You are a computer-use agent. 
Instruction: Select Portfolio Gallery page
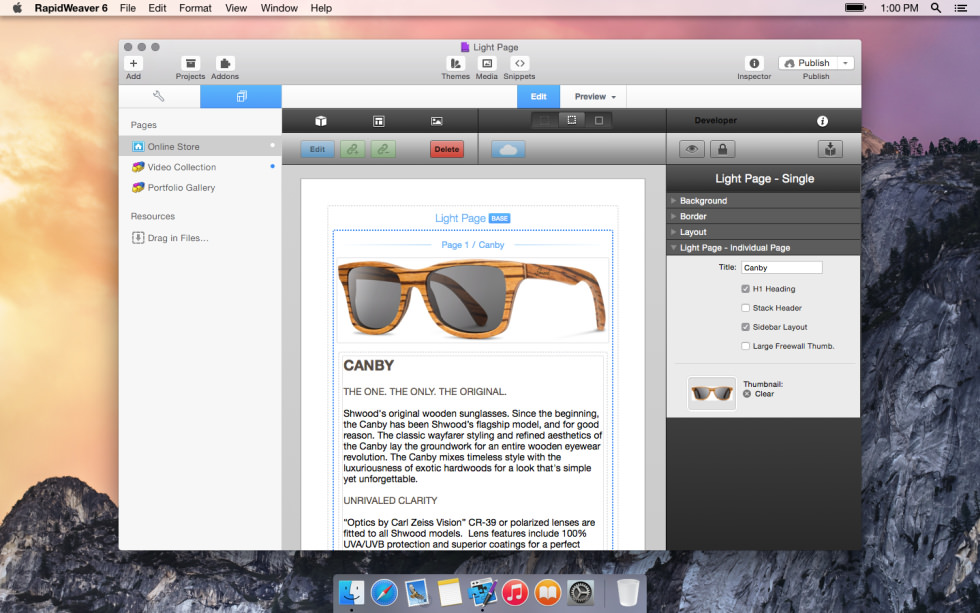point(200,187)
